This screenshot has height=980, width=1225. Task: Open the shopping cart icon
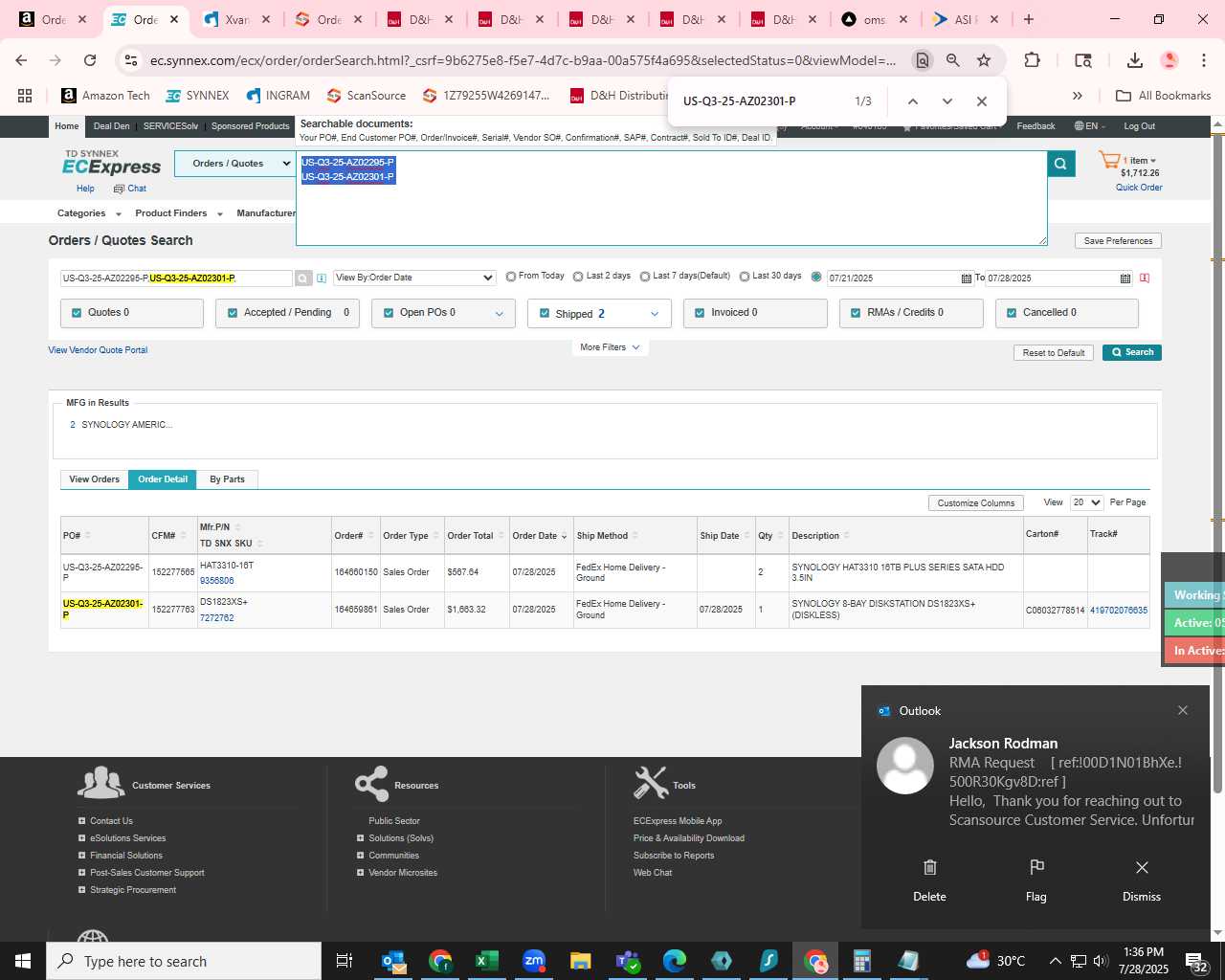pyautogui.click(x=1109, y=161)
